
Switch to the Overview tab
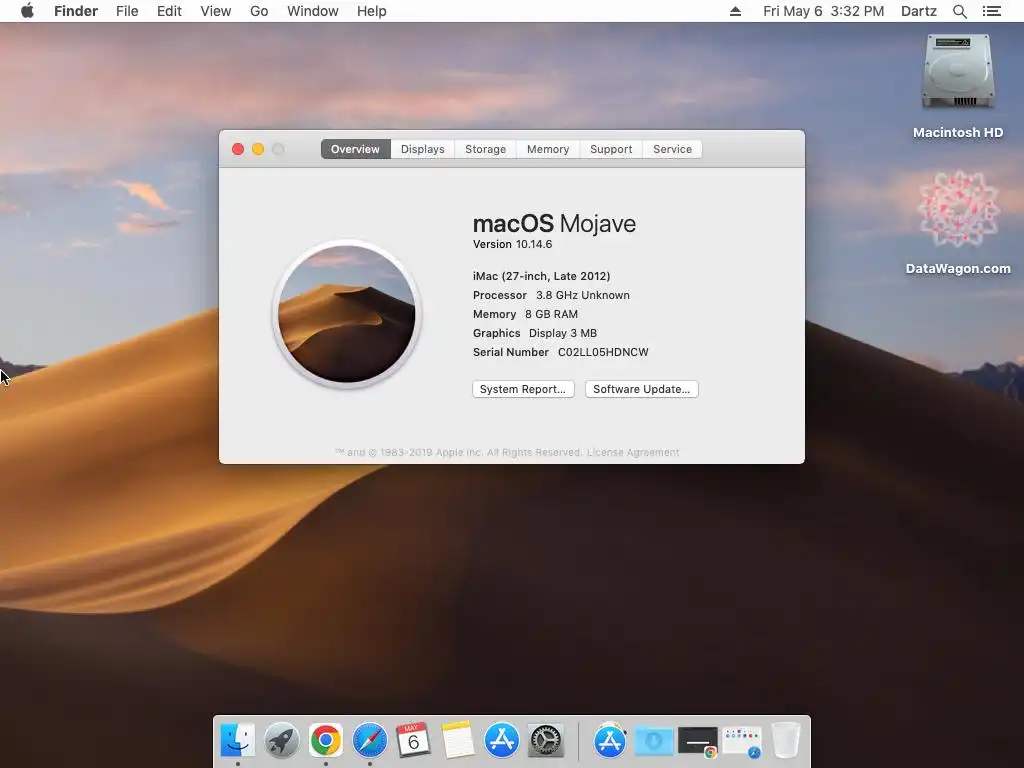(x=355, y=149)
